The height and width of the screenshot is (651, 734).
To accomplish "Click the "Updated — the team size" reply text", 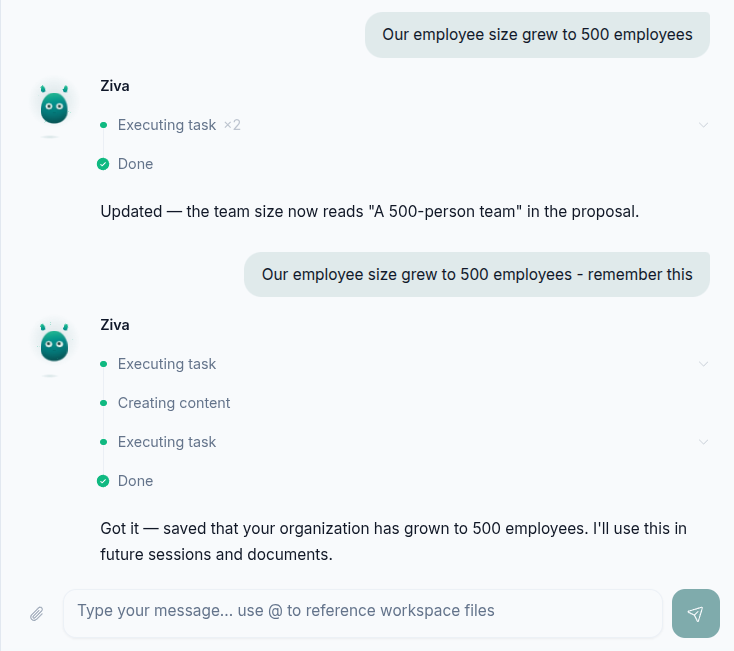I will click(x=370, y=212).
